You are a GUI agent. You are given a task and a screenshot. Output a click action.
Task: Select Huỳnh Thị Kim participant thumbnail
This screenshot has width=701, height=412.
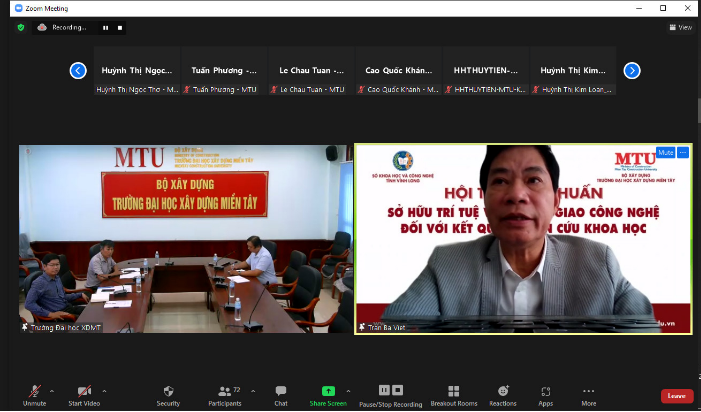[x=573, y=70]
